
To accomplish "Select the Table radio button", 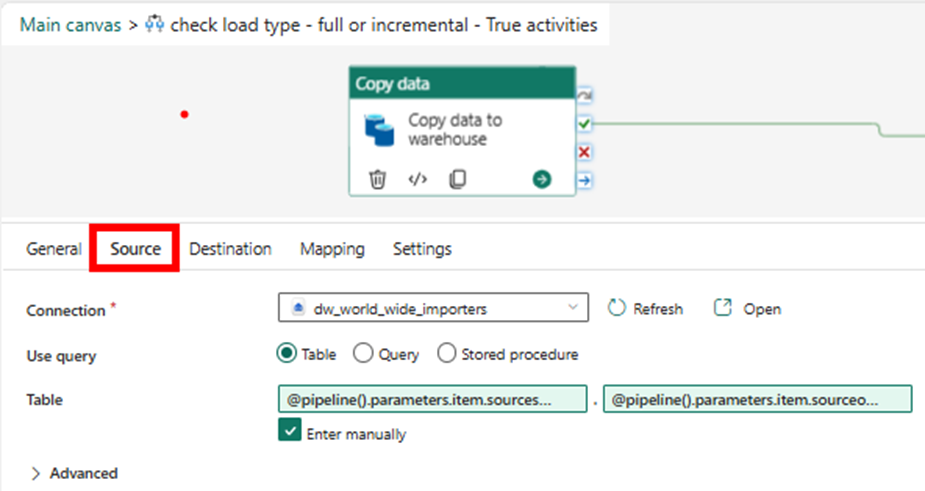I will pyautogui.click(x=287, y=354).
